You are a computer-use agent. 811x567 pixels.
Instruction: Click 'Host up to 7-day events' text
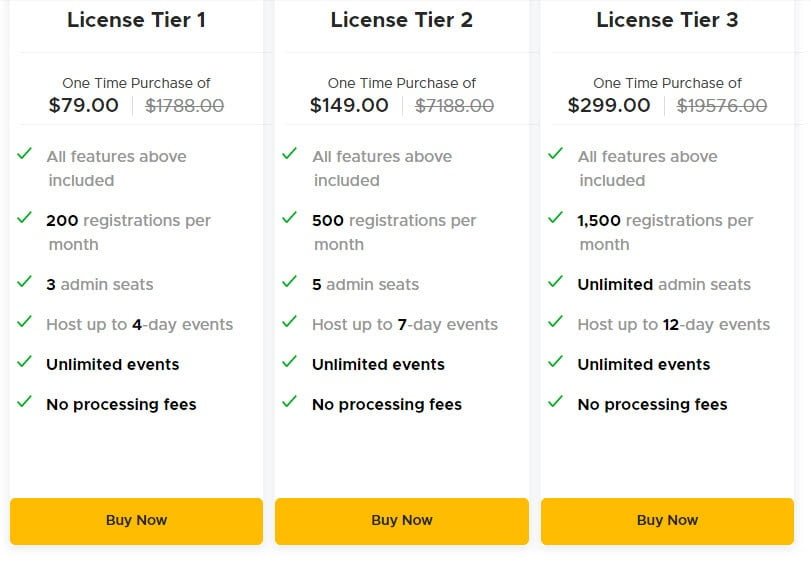click(x=405, y=325)
